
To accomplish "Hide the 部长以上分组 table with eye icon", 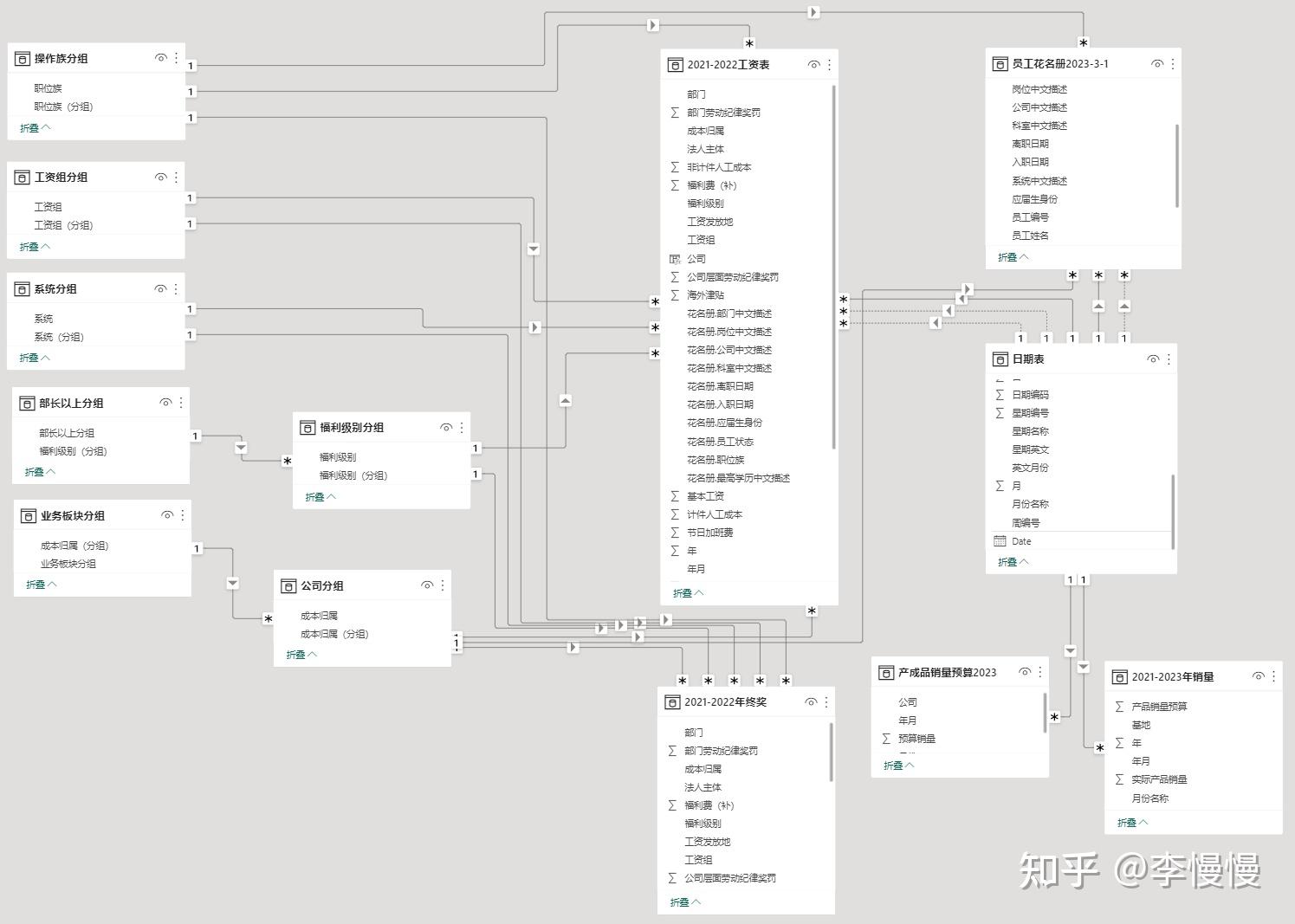I will click(165, 403).
